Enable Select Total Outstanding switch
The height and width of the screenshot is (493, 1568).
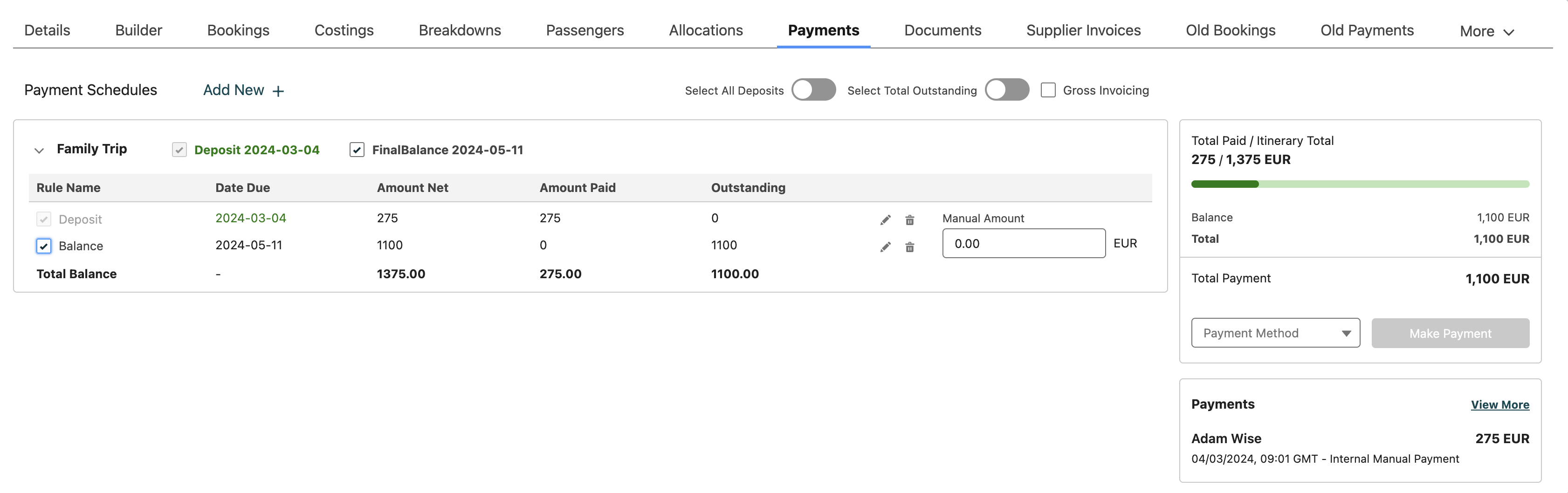tap(1007, 90)
